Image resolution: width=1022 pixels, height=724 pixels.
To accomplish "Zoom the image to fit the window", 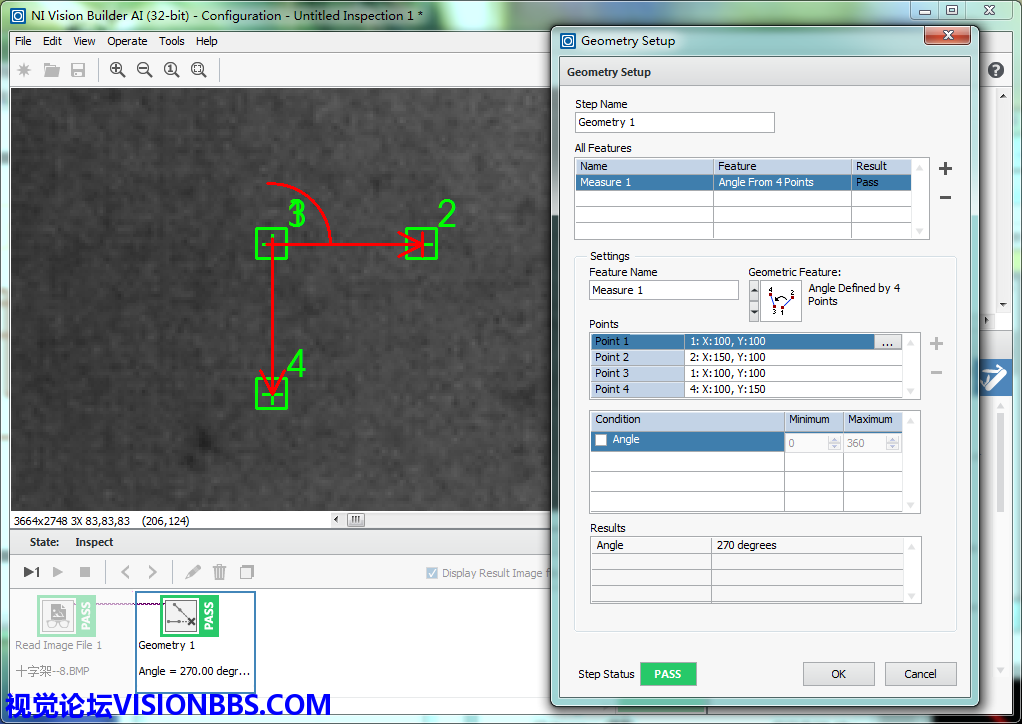I will point(199,70).
